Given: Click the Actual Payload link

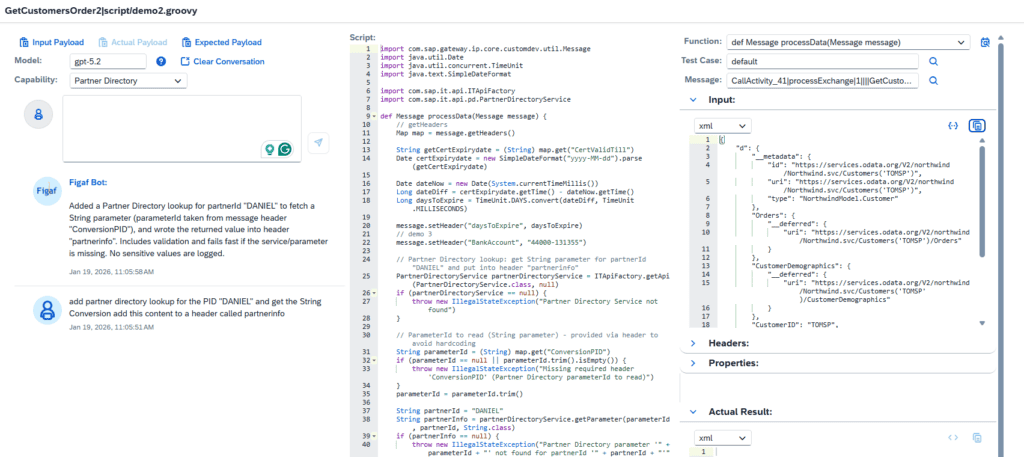Looking at the screenshot, I should click(140, 42).
